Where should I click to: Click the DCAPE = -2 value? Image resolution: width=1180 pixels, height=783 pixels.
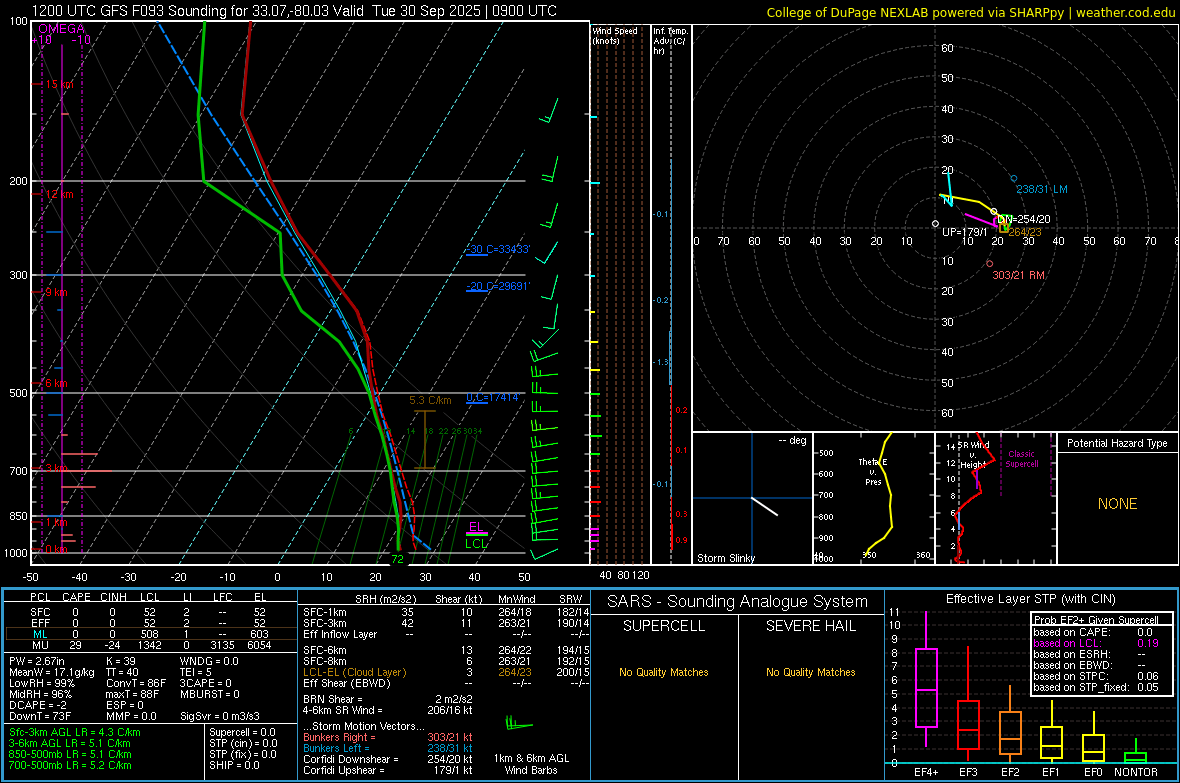click(x=37, y=705)
